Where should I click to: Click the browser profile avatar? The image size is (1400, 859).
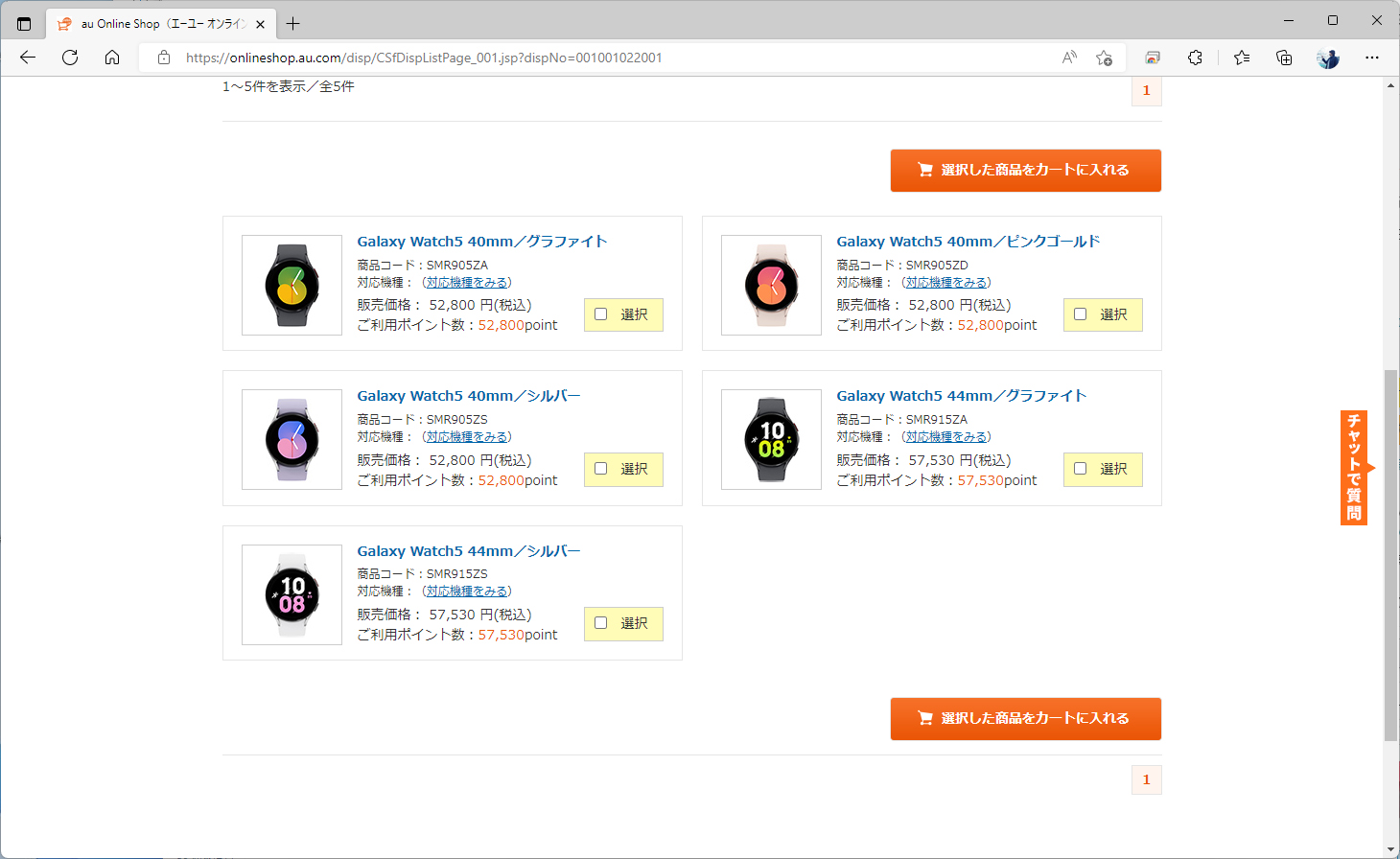[1328, 58]
